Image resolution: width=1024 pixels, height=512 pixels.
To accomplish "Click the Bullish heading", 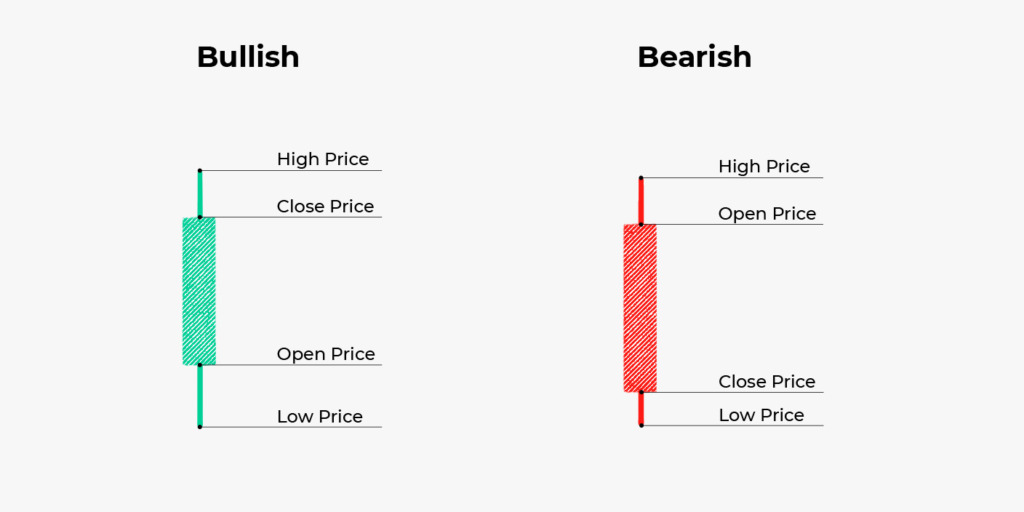I will click(248, 57).
